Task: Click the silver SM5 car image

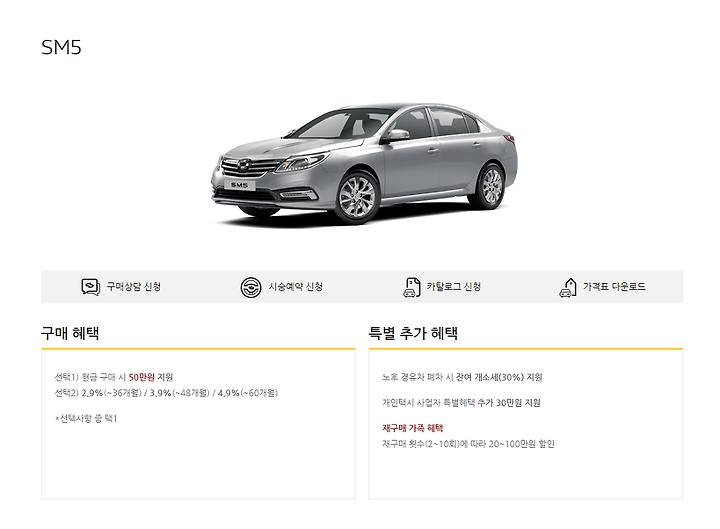Action: pos(364,163)
